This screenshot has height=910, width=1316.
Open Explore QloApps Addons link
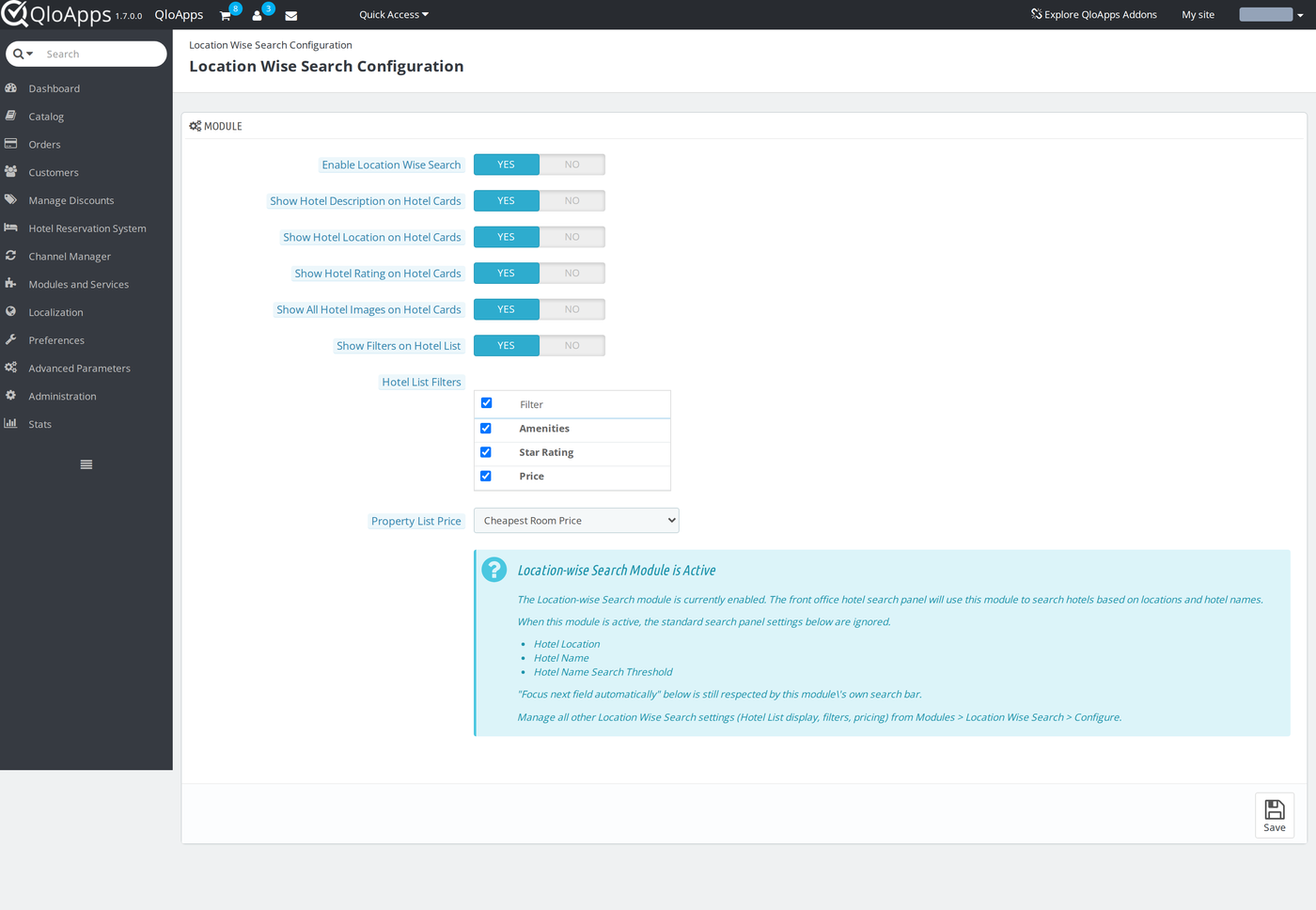coord(1094,15)
